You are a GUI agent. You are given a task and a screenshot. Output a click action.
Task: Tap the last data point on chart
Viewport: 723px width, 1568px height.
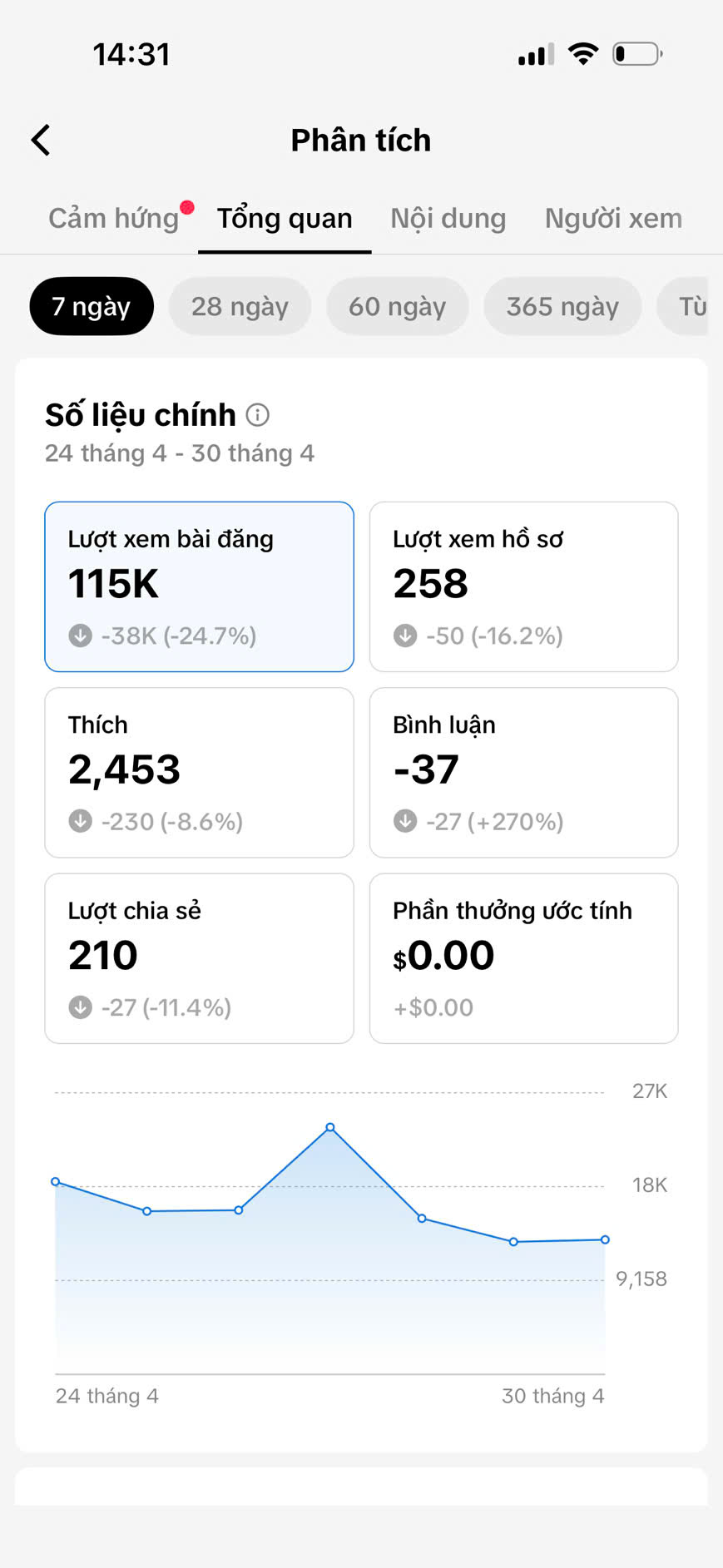pos(605,1239)
